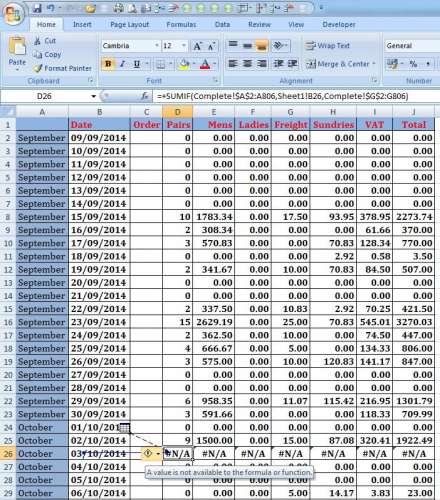
Task: Apply cell Borders
Action: 161,64
